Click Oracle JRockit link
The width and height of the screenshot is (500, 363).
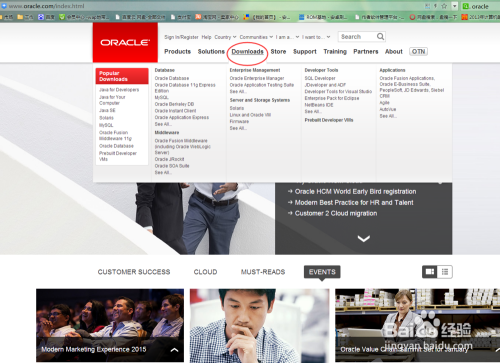tap(169, 159)
